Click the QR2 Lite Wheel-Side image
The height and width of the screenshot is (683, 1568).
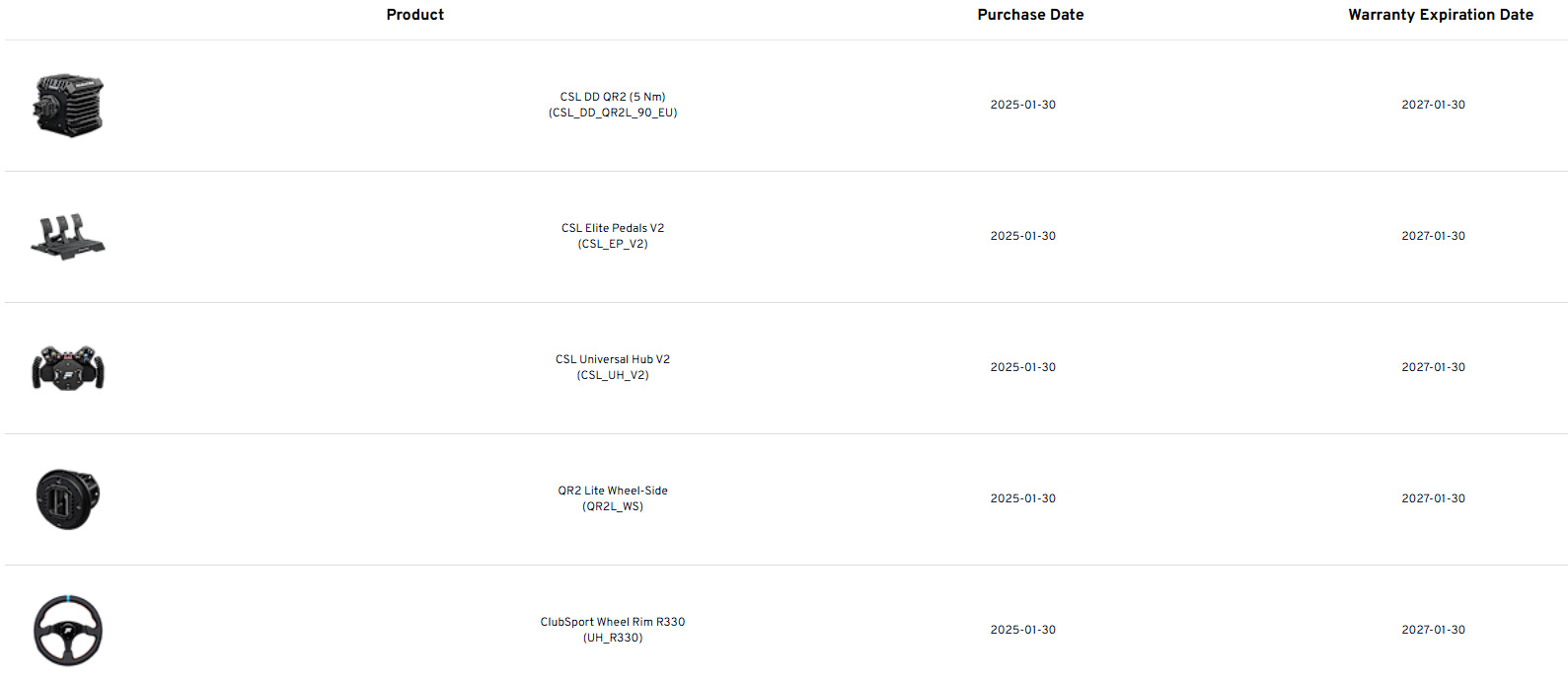(68, 498)
